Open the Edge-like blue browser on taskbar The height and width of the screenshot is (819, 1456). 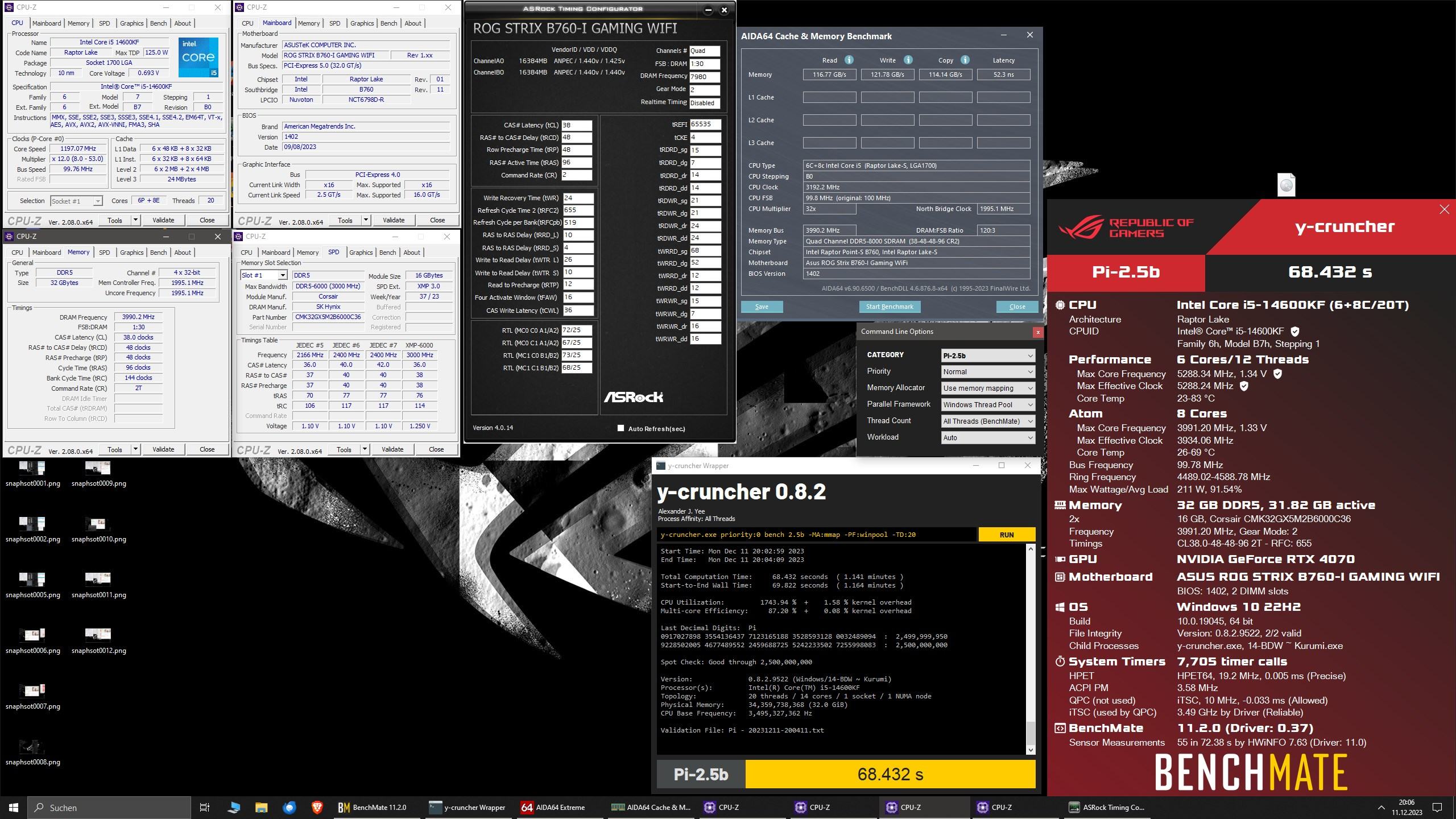[x=289, y=807]
